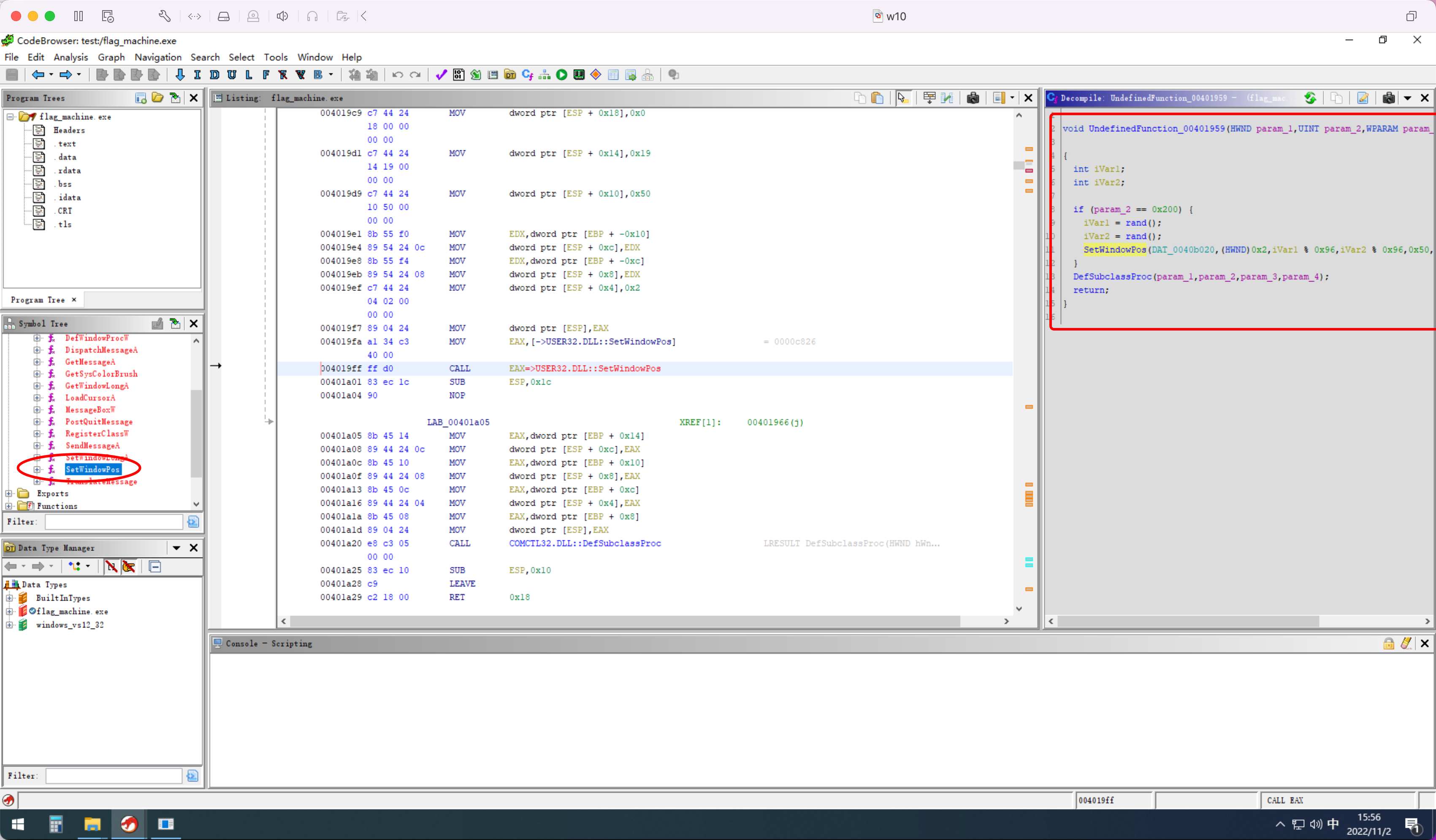This screenshot has height=840, width=1436.
Task: Open the Decompiler Cf toolbar icon
Action: point(528,75)
